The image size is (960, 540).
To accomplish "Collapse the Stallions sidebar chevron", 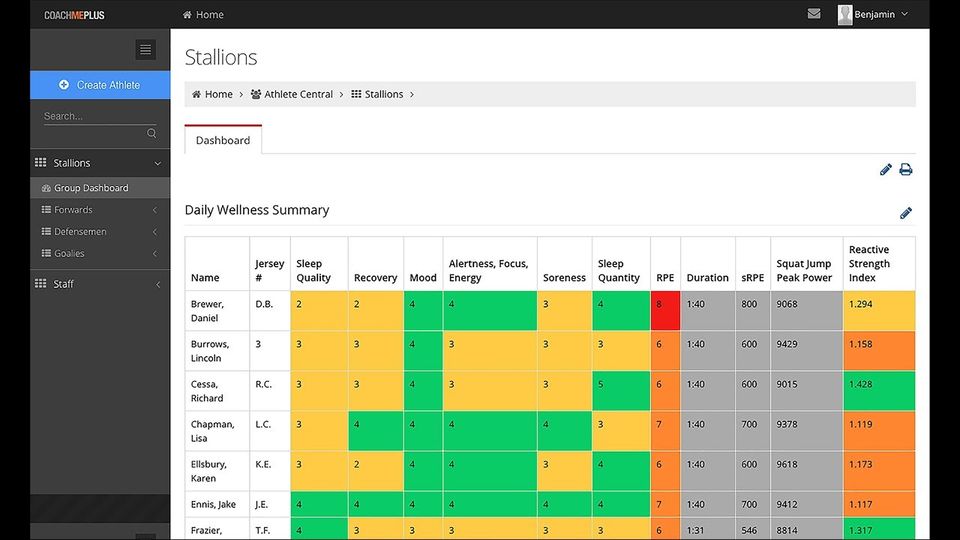I will tap(157, 163).
